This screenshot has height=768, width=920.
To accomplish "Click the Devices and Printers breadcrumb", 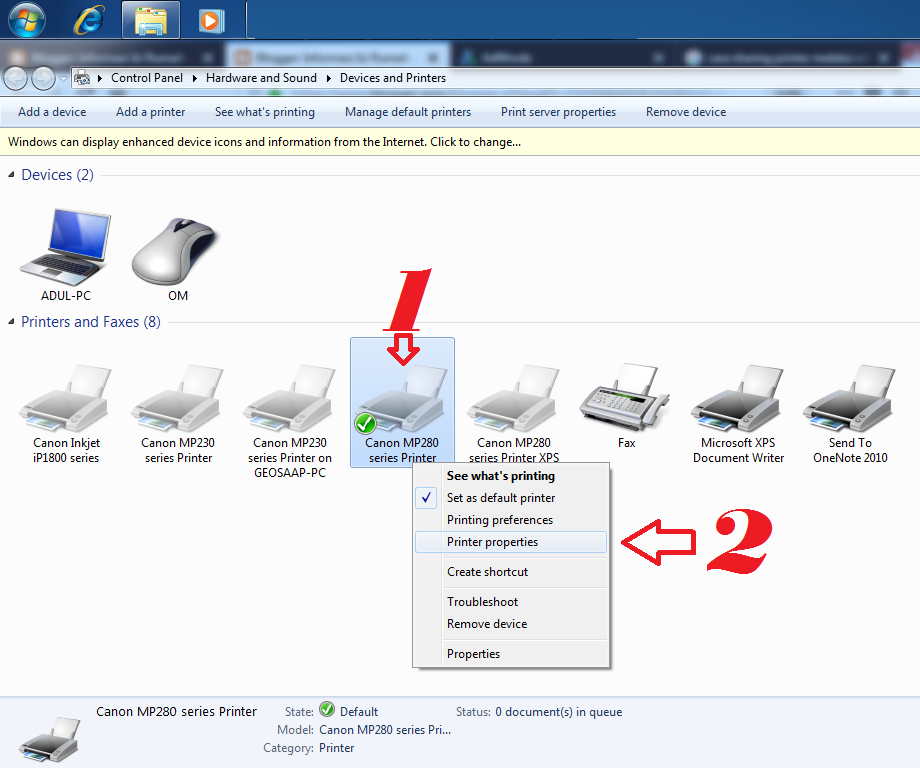I will [x=393, y=78].
